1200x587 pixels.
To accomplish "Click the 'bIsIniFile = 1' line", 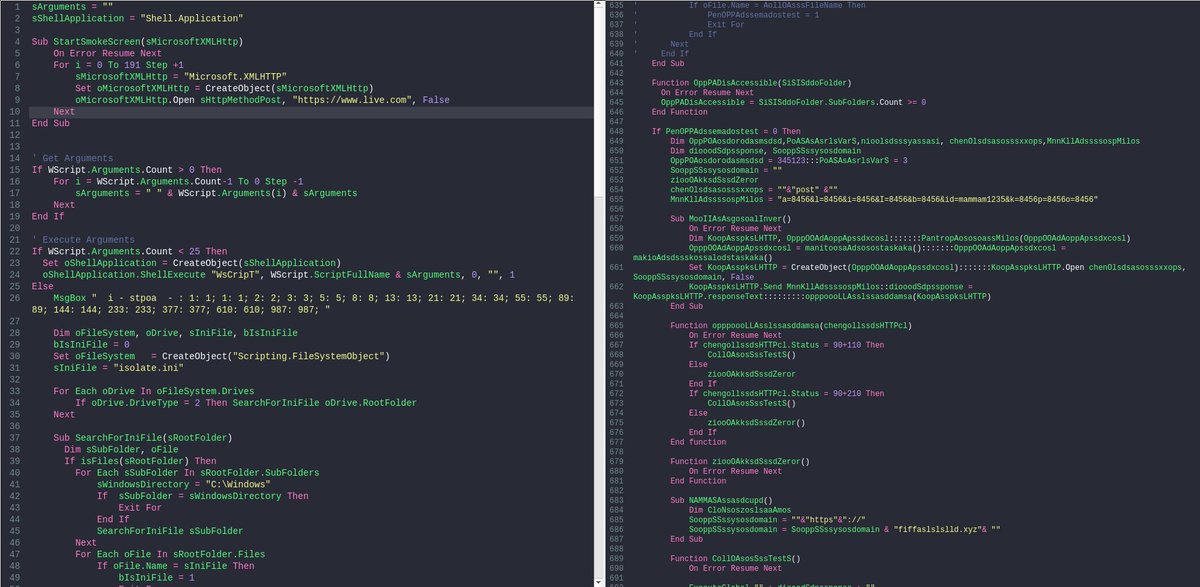I will [x=156, y=578].
